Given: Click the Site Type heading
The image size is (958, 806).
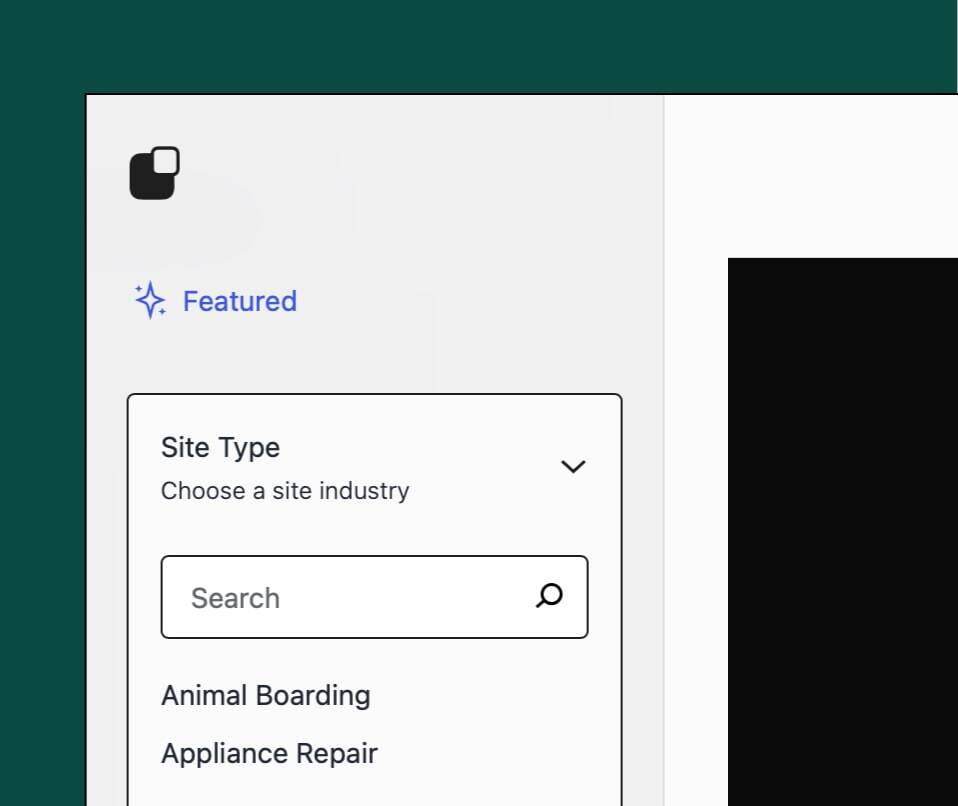Looking at the screenshot, I should tap(220, 447).
